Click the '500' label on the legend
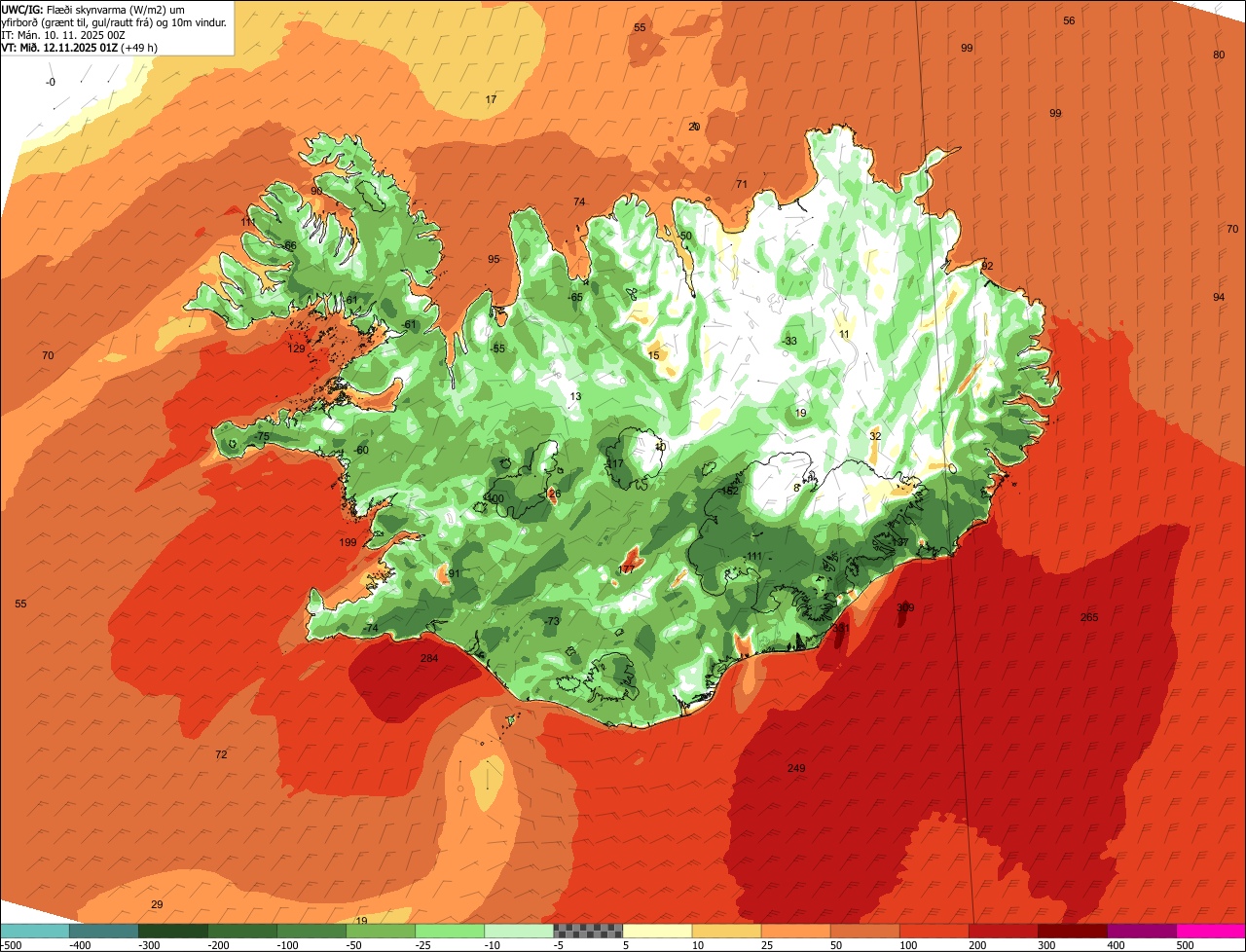This screenshot has height=952, width=1246. (x=1185, y=944)
